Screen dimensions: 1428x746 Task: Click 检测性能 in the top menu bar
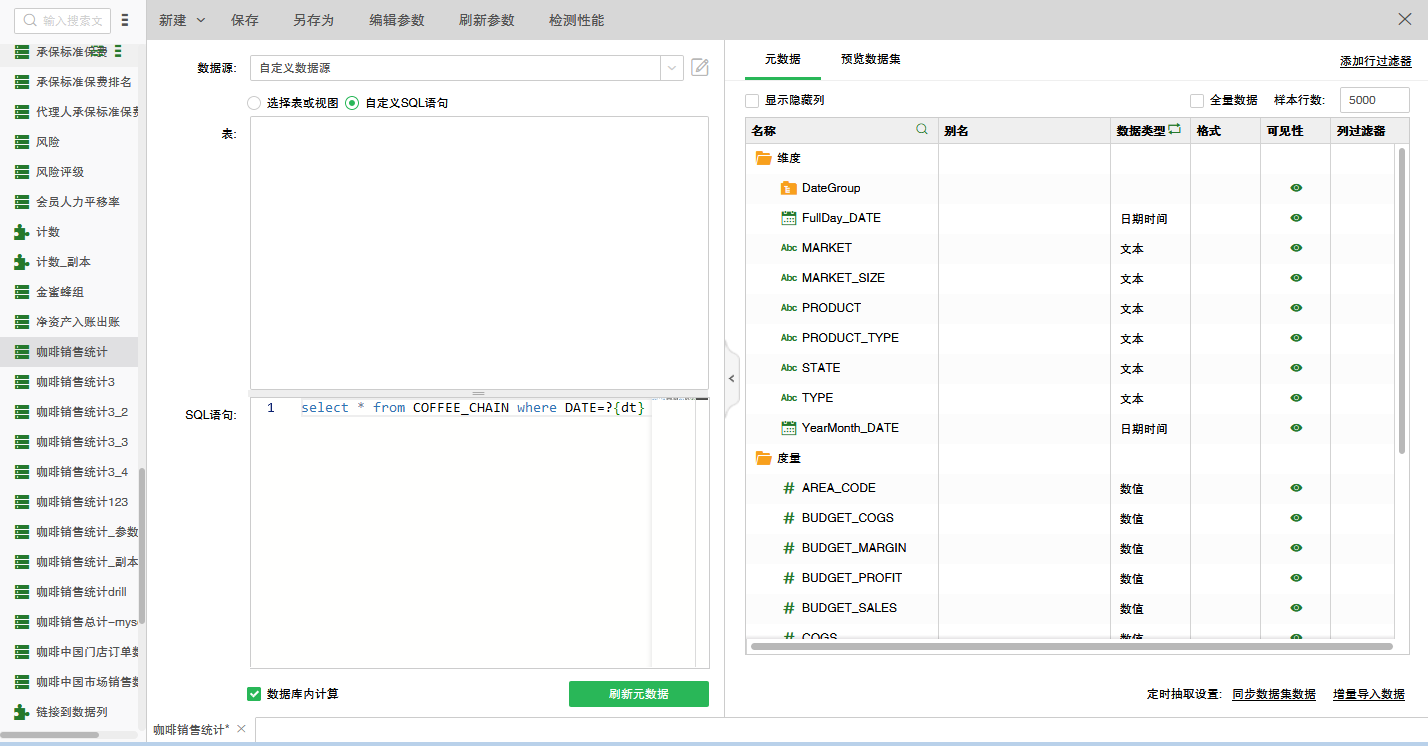(576, 19)
